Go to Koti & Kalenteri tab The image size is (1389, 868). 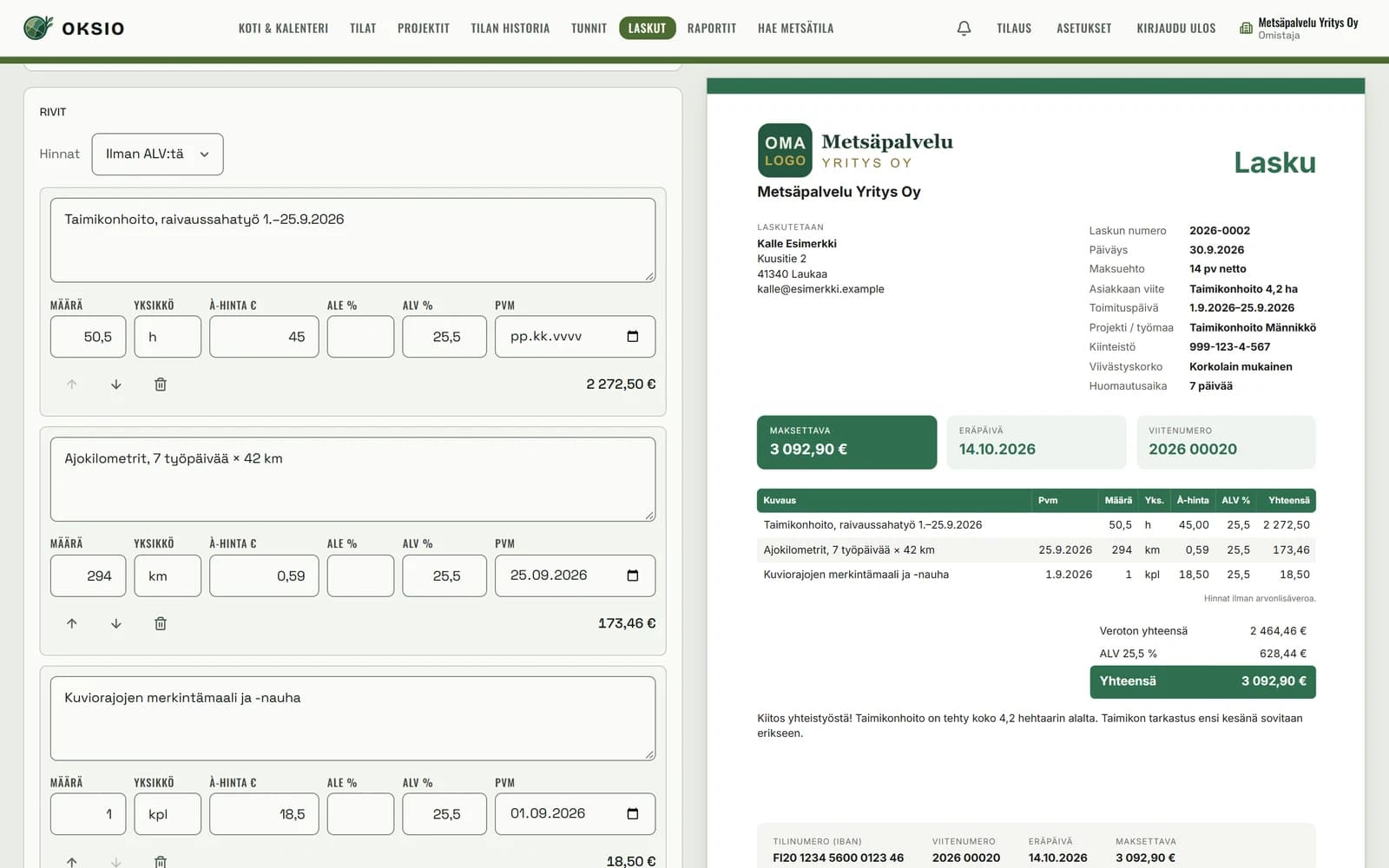click(x=283, y=28)
